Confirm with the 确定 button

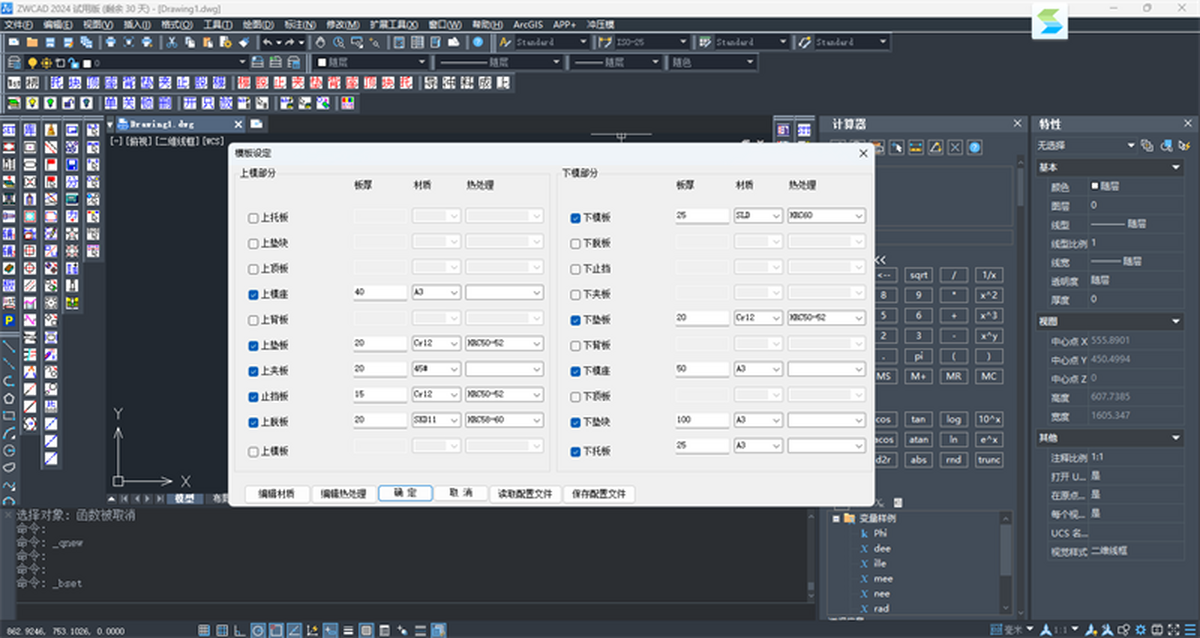[x=405, y=493]
